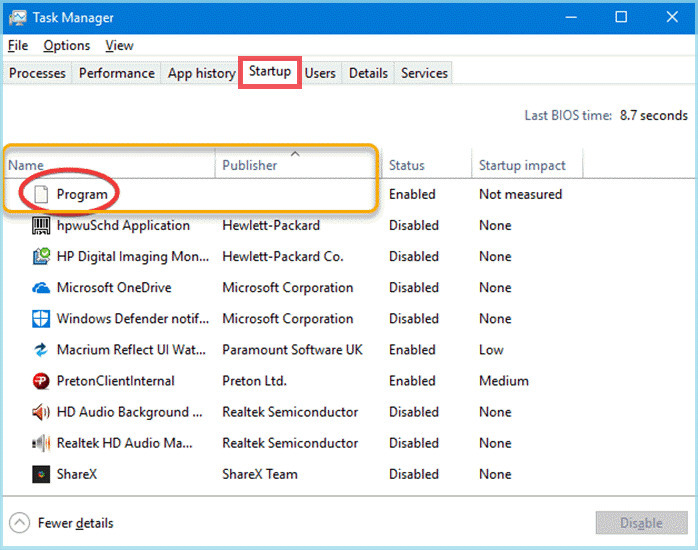Select the Macrium Reflect startup icon
This screenshot has width=698, height=550.
41,350
